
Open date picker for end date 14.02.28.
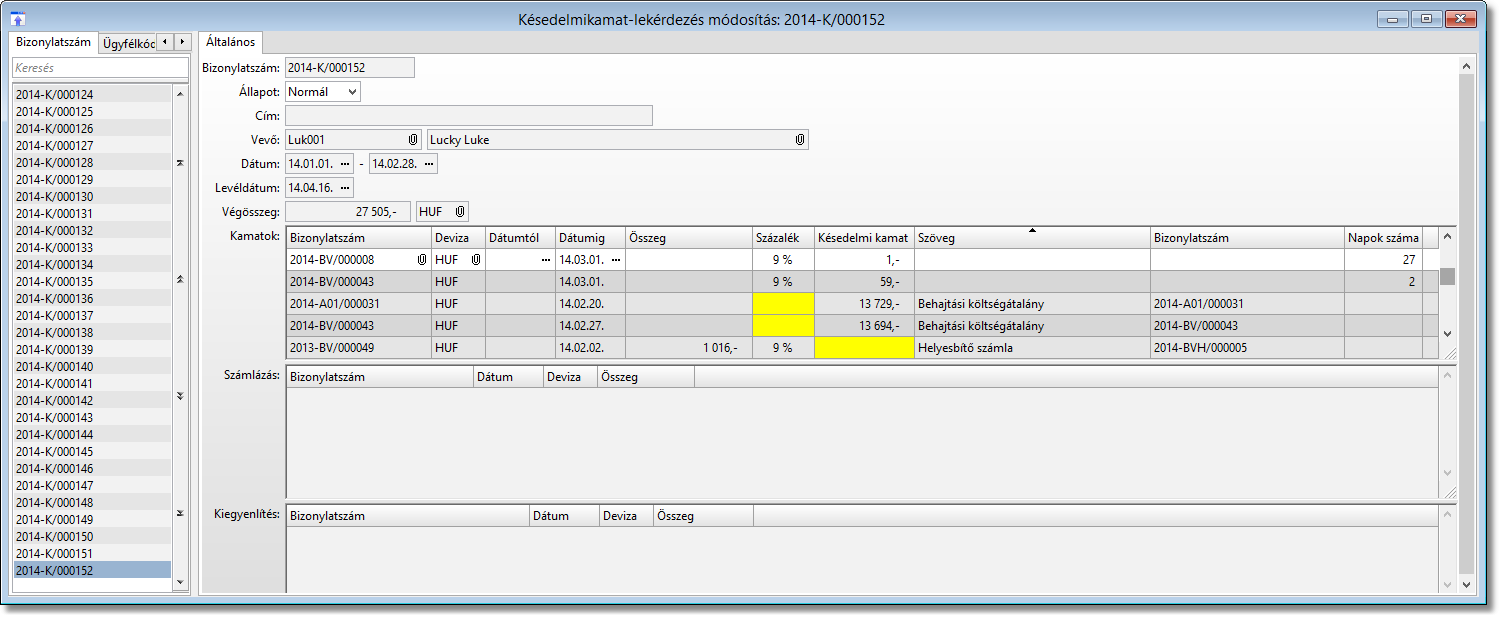(x=429, y=164)
